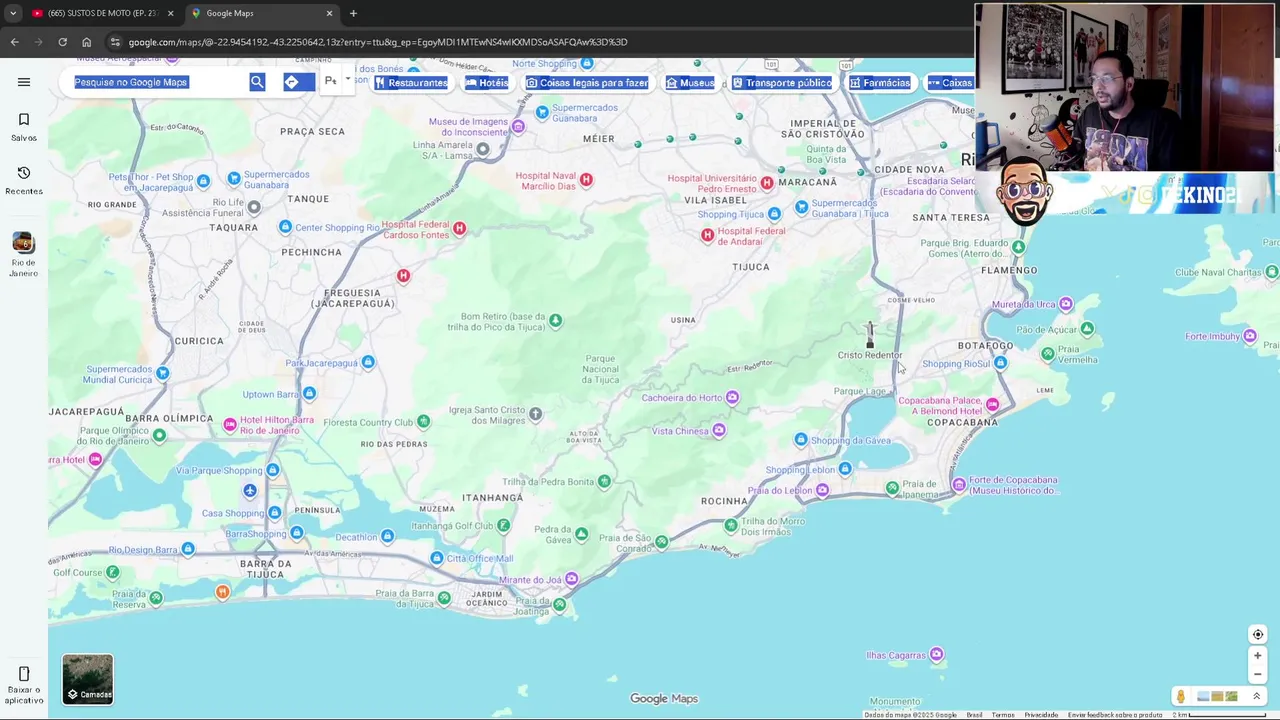Zoom in with the plus button
Viewport: 1280px width, 720px height.
tap(1258, 656)
